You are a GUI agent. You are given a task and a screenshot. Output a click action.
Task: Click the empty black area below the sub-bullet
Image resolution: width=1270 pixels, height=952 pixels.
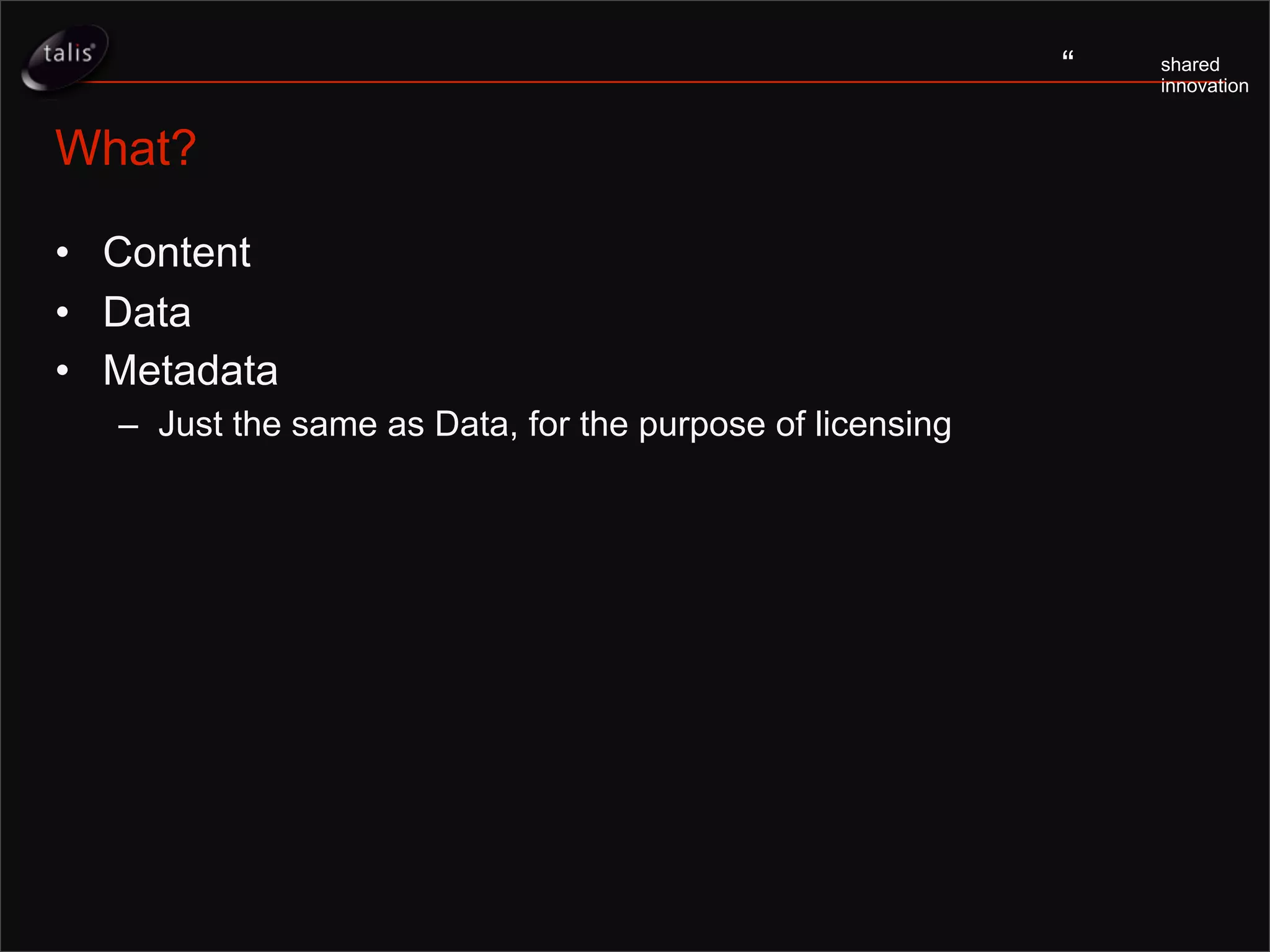click(635, 682)
